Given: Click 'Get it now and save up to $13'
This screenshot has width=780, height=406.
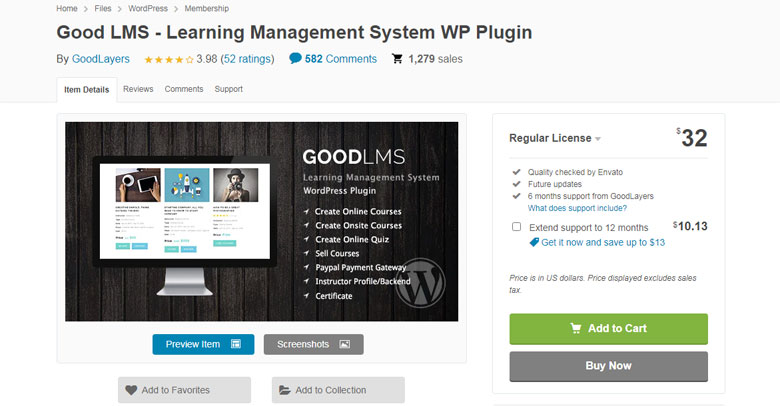Looking at the screenshot, I should click(603, 242).
